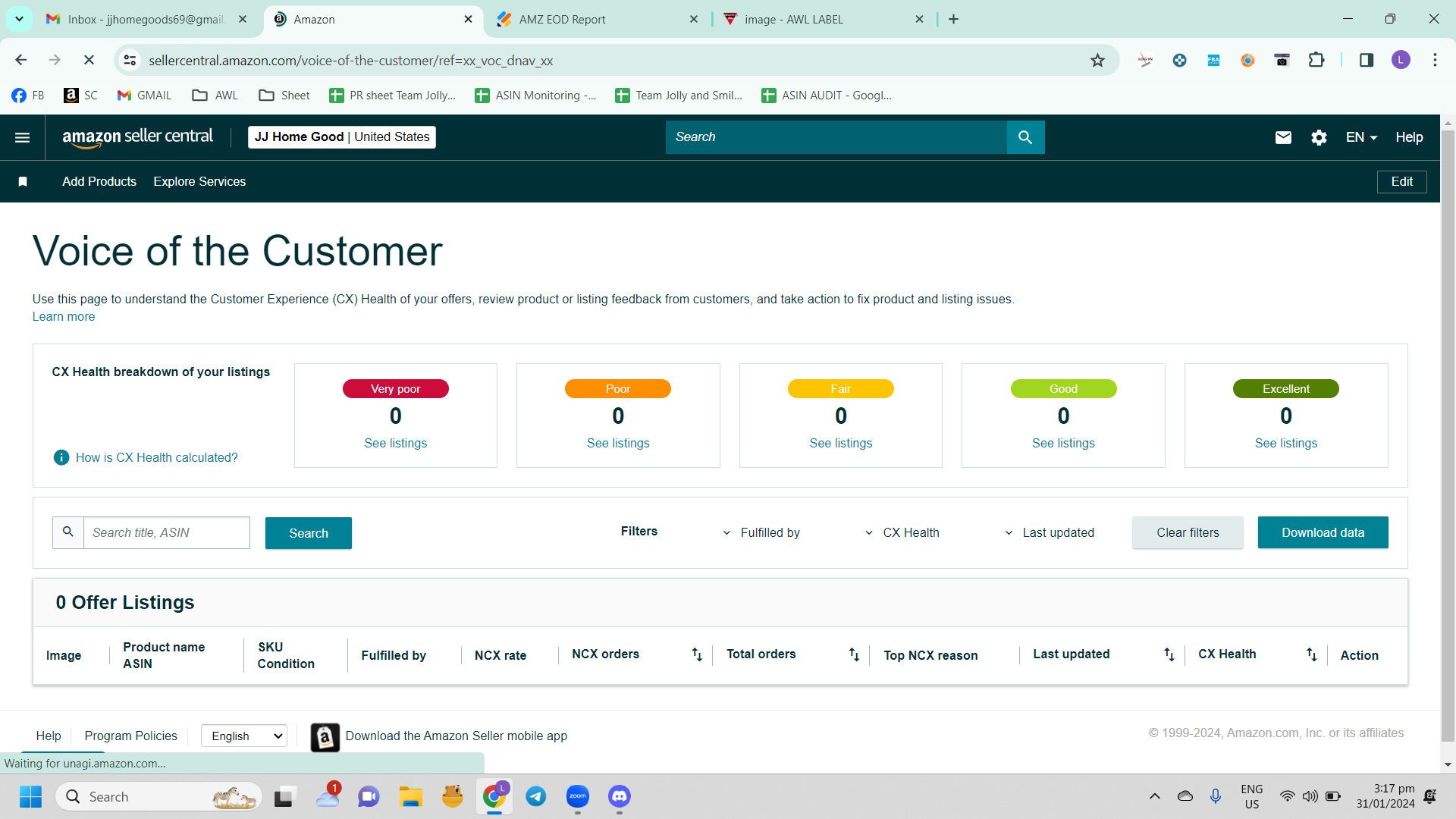Open the FB bookmark
This screenshot has height=819, width=1456.
pos(28,96)
